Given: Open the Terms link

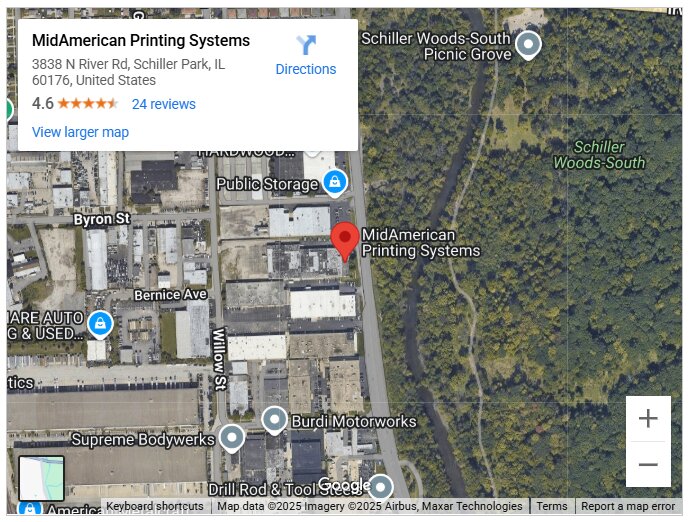Looking at the screenshot, I should point(552,506).
